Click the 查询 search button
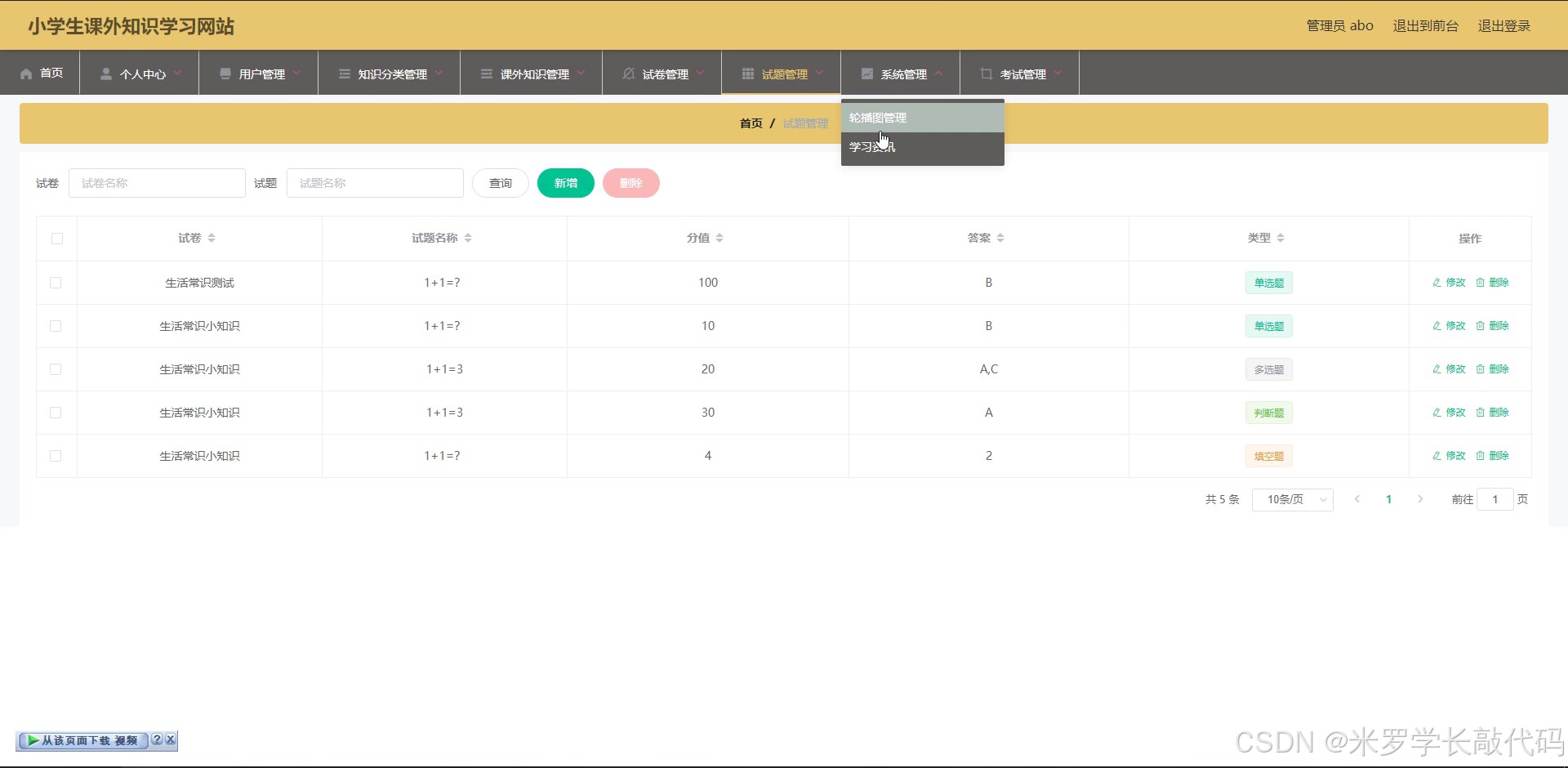 tap(501, 183)
